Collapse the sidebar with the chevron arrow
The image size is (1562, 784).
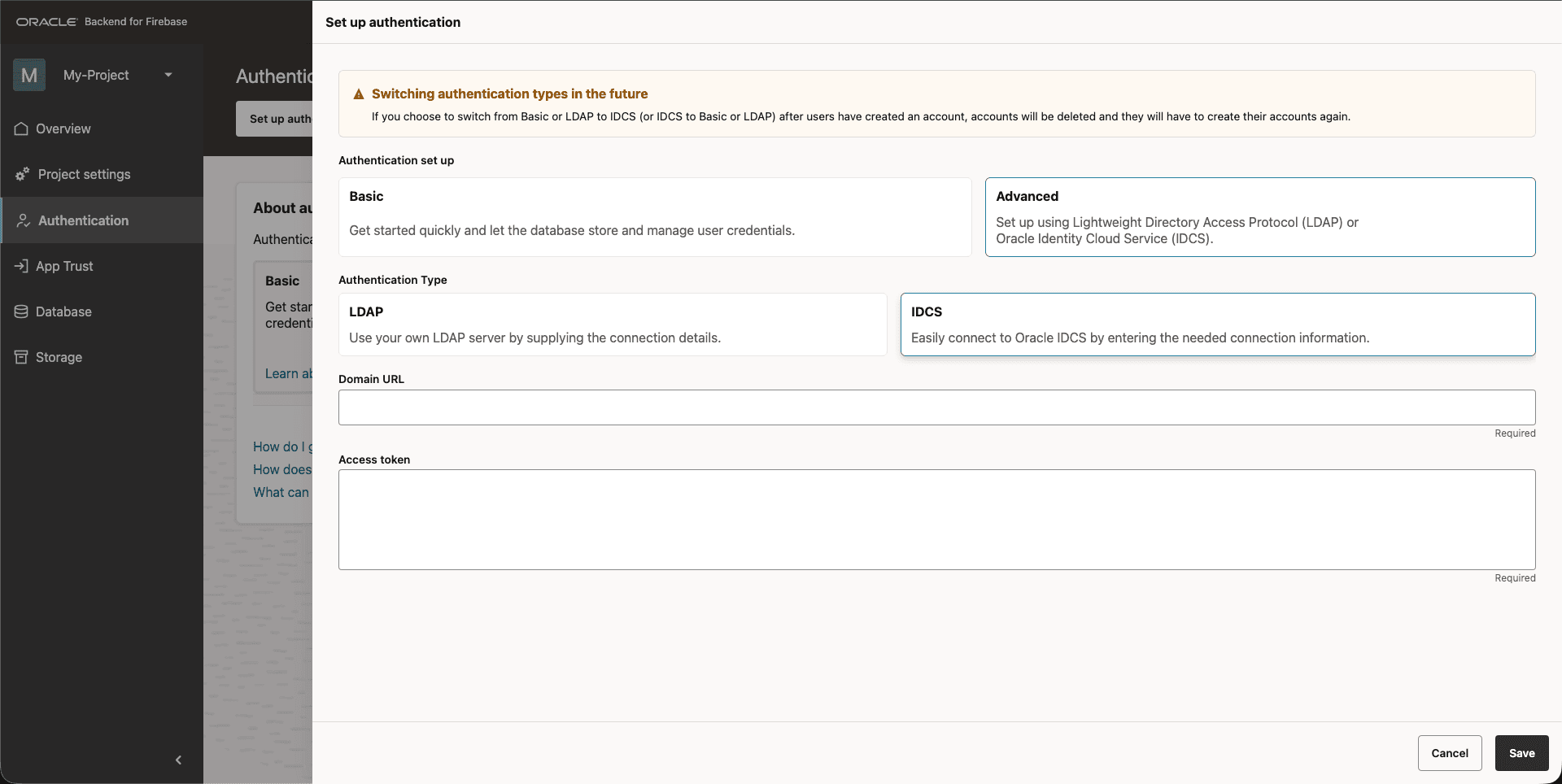pos(178,760)
